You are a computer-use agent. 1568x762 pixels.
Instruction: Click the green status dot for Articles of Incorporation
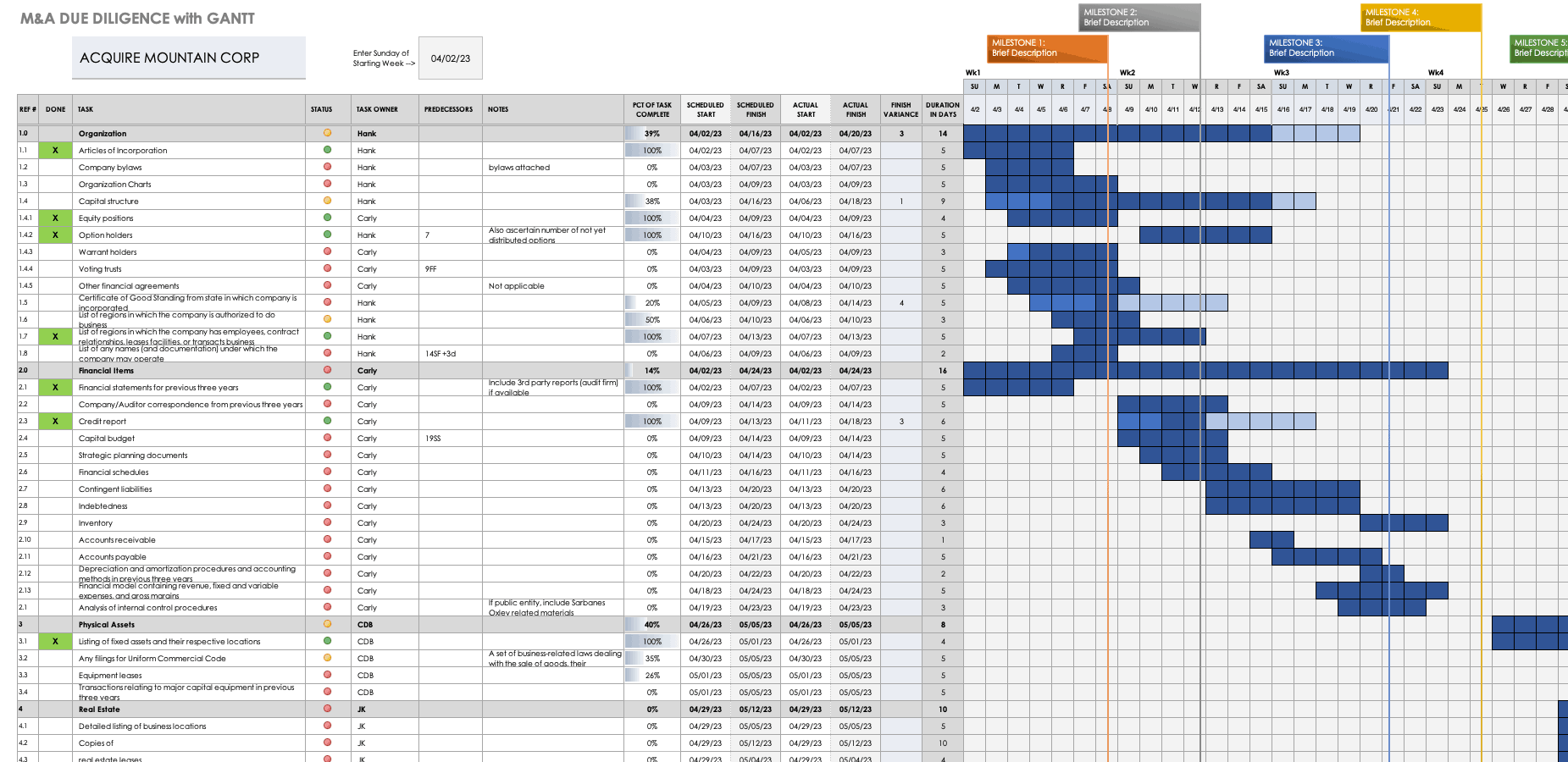point(327,150)
